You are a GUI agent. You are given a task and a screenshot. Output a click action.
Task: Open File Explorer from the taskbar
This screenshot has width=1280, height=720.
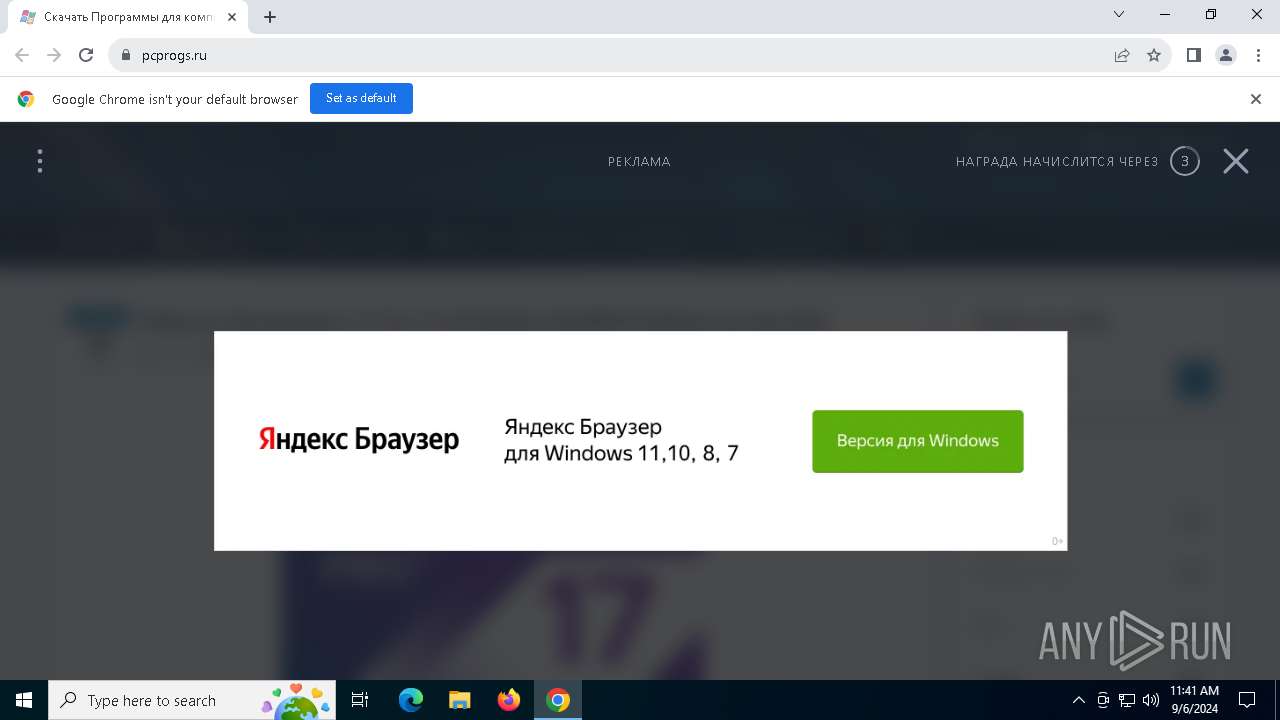click(459, 700)
